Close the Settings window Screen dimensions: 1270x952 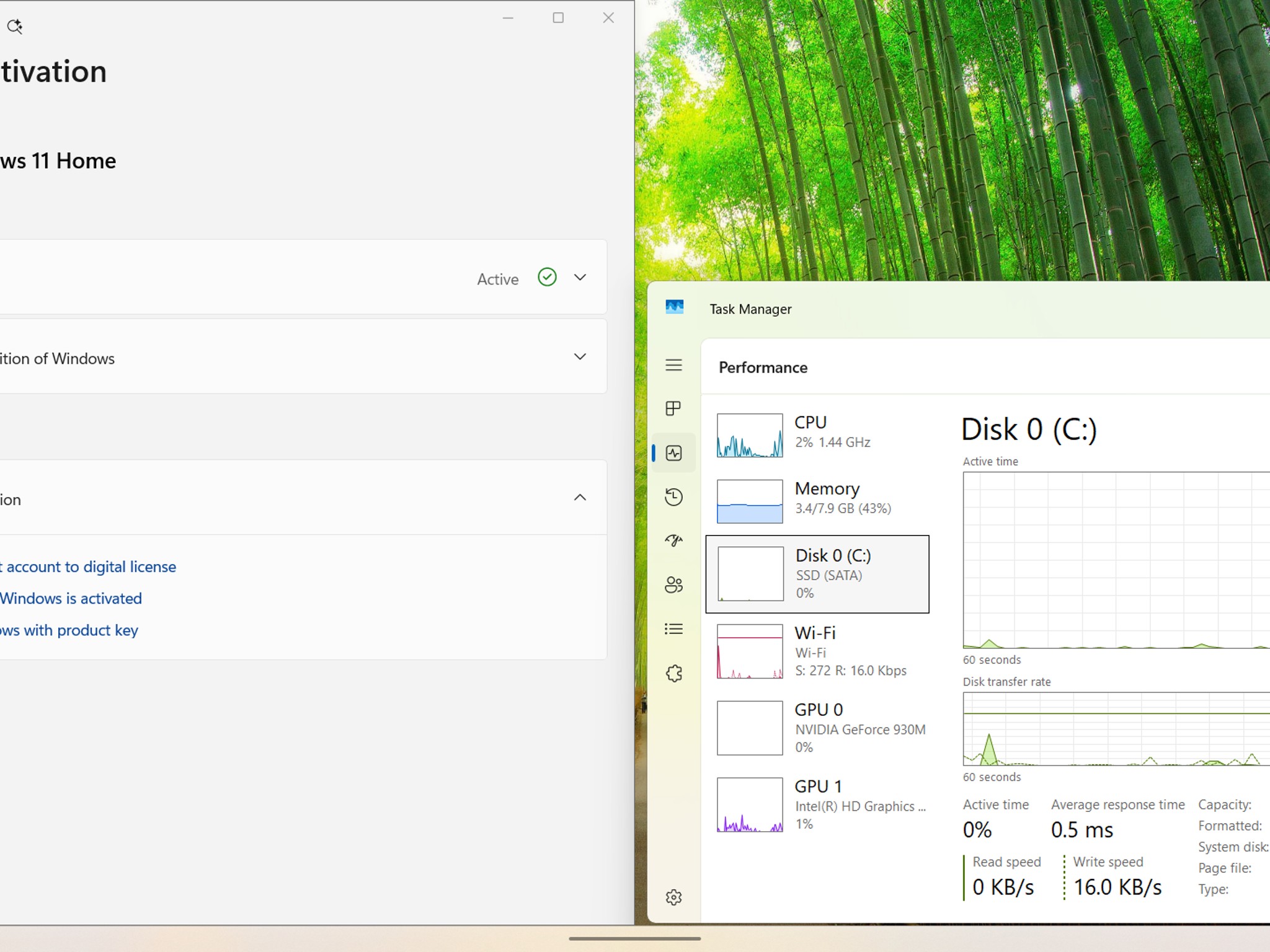608,18
